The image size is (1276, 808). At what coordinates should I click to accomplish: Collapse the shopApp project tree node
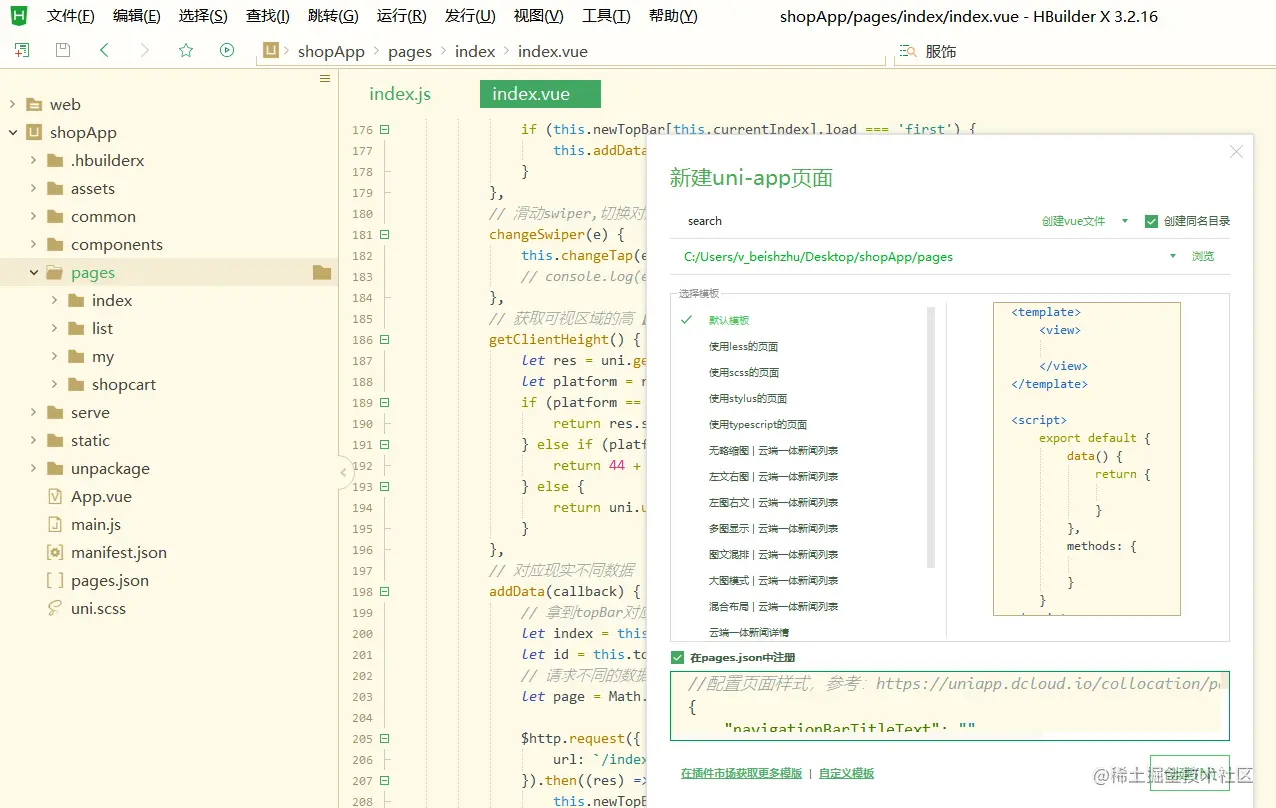(x=13, y=132)
